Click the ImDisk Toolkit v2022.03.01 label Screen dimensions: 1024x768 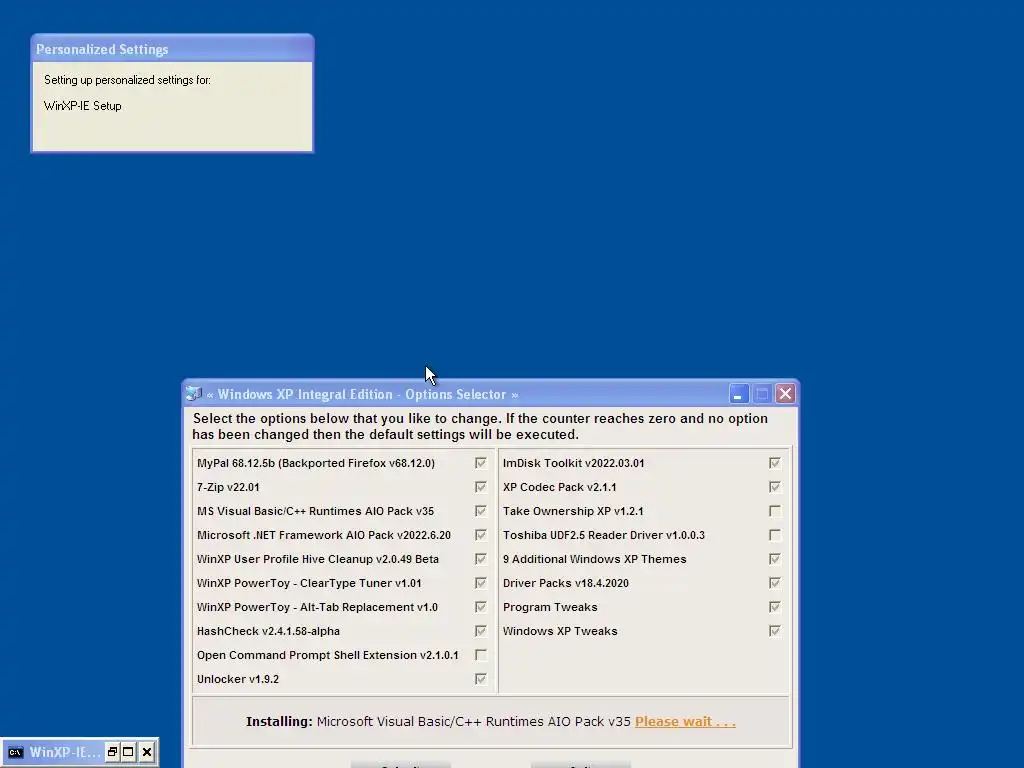tap(573, 463)
